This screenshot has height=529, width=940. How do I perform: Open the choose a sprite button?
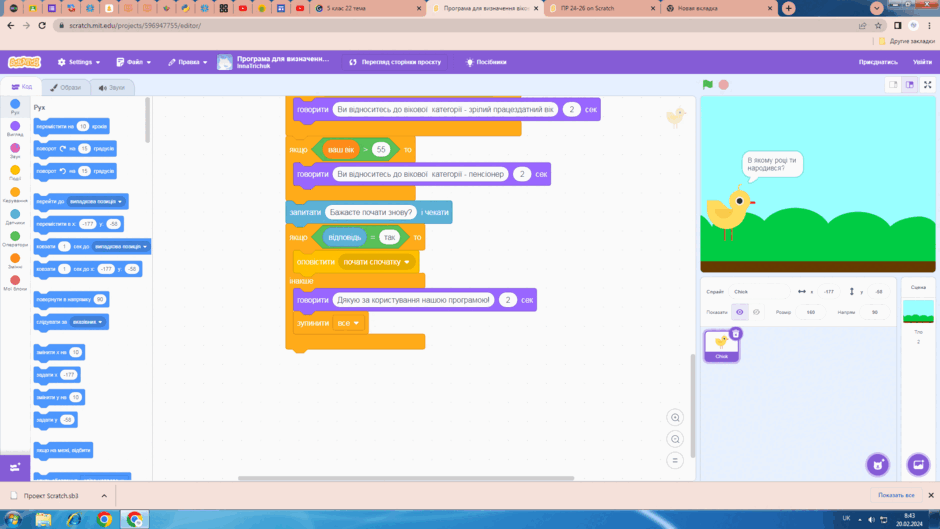coord(878,464)
